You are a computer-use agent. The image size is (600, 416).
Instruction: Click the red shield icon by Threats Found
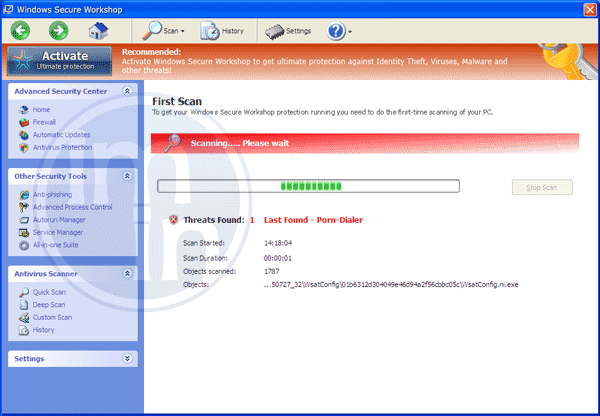[173, 220]
